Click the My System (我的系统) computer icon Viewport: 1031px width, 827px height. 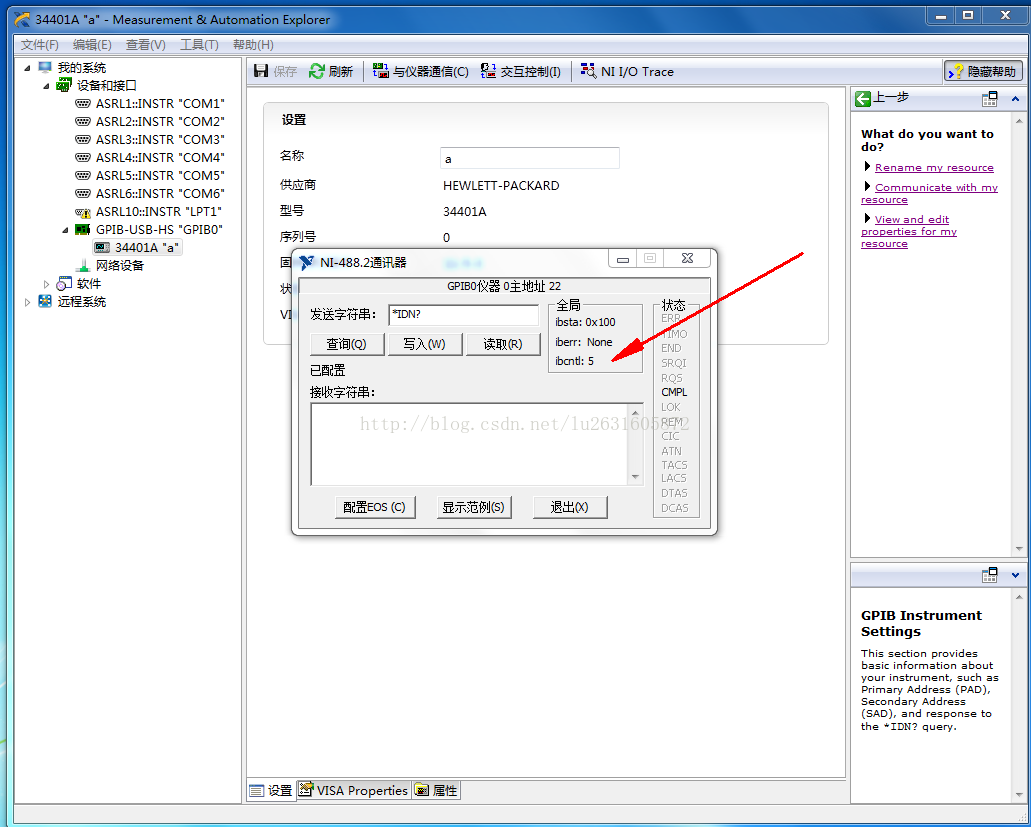[x=45, y=67]
